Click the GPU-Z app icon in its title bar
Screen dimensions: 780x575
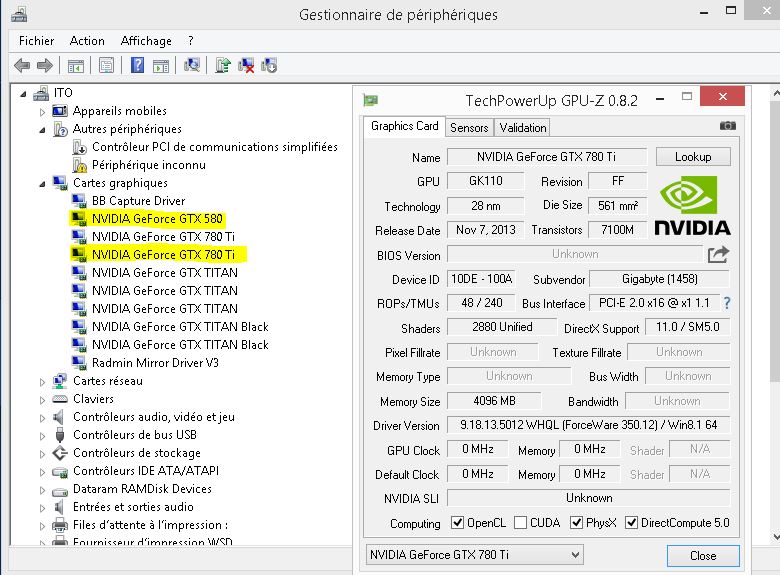point(370,100)
